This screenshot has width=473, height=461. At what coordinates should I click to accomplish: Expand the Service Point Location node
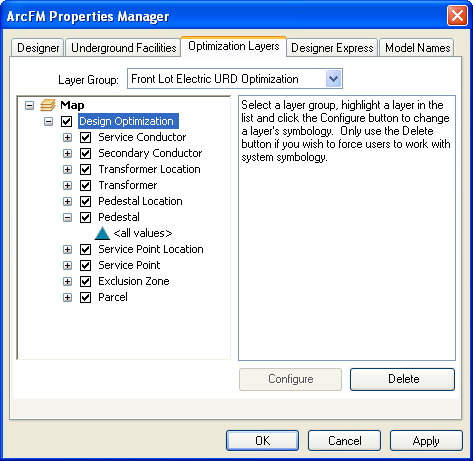(x=67, y=249)
